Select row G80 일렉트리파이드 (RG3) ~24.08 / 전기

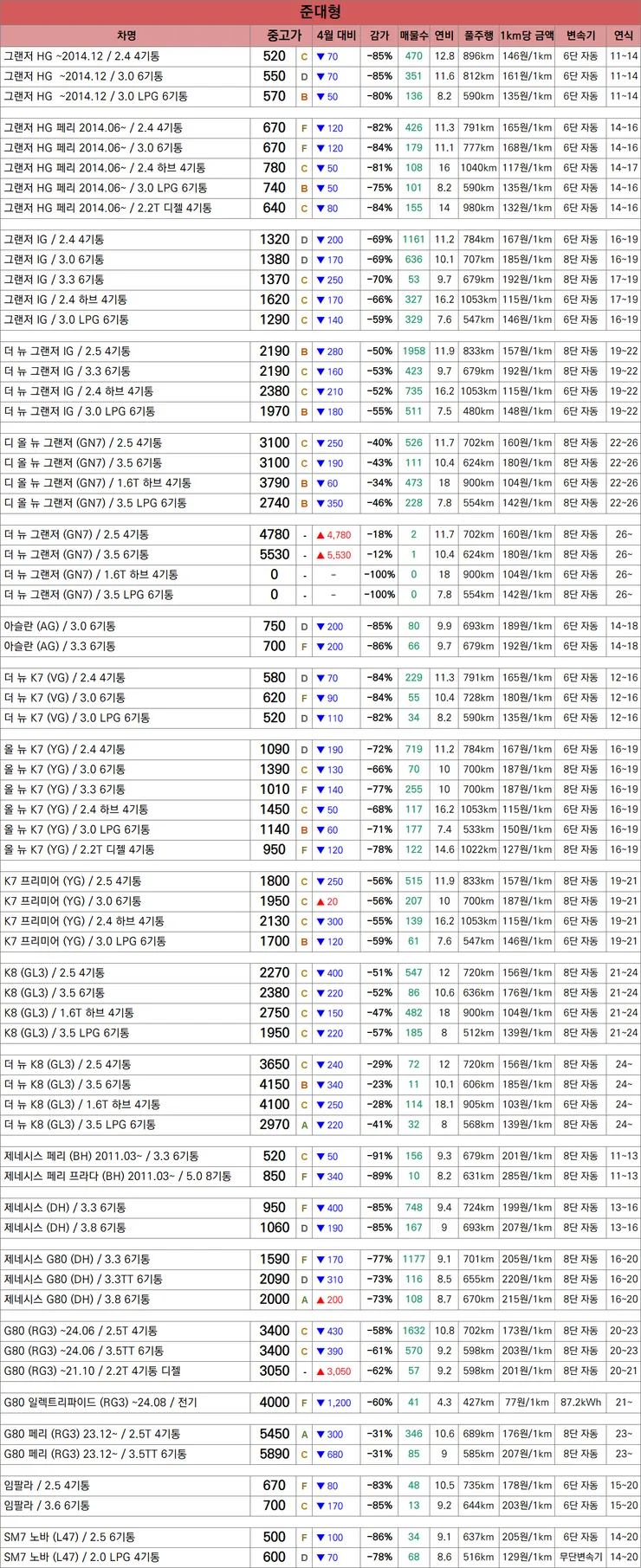[320, 1403]
